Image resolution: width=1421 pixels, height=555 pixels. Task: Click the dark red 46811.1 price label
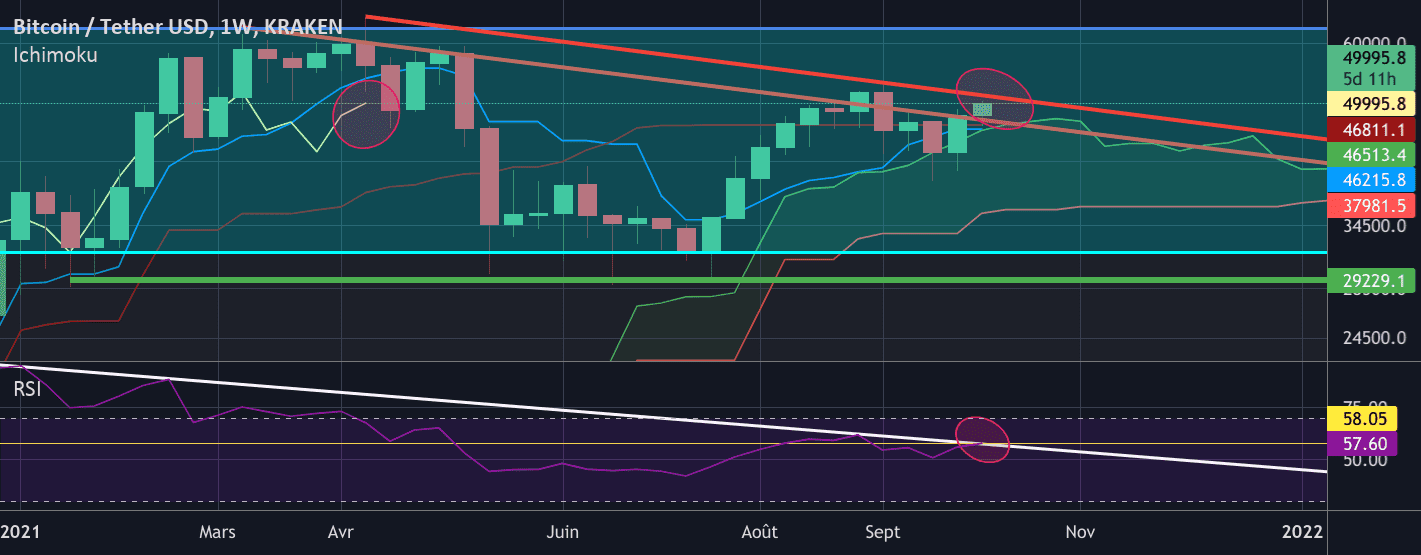1372,130
